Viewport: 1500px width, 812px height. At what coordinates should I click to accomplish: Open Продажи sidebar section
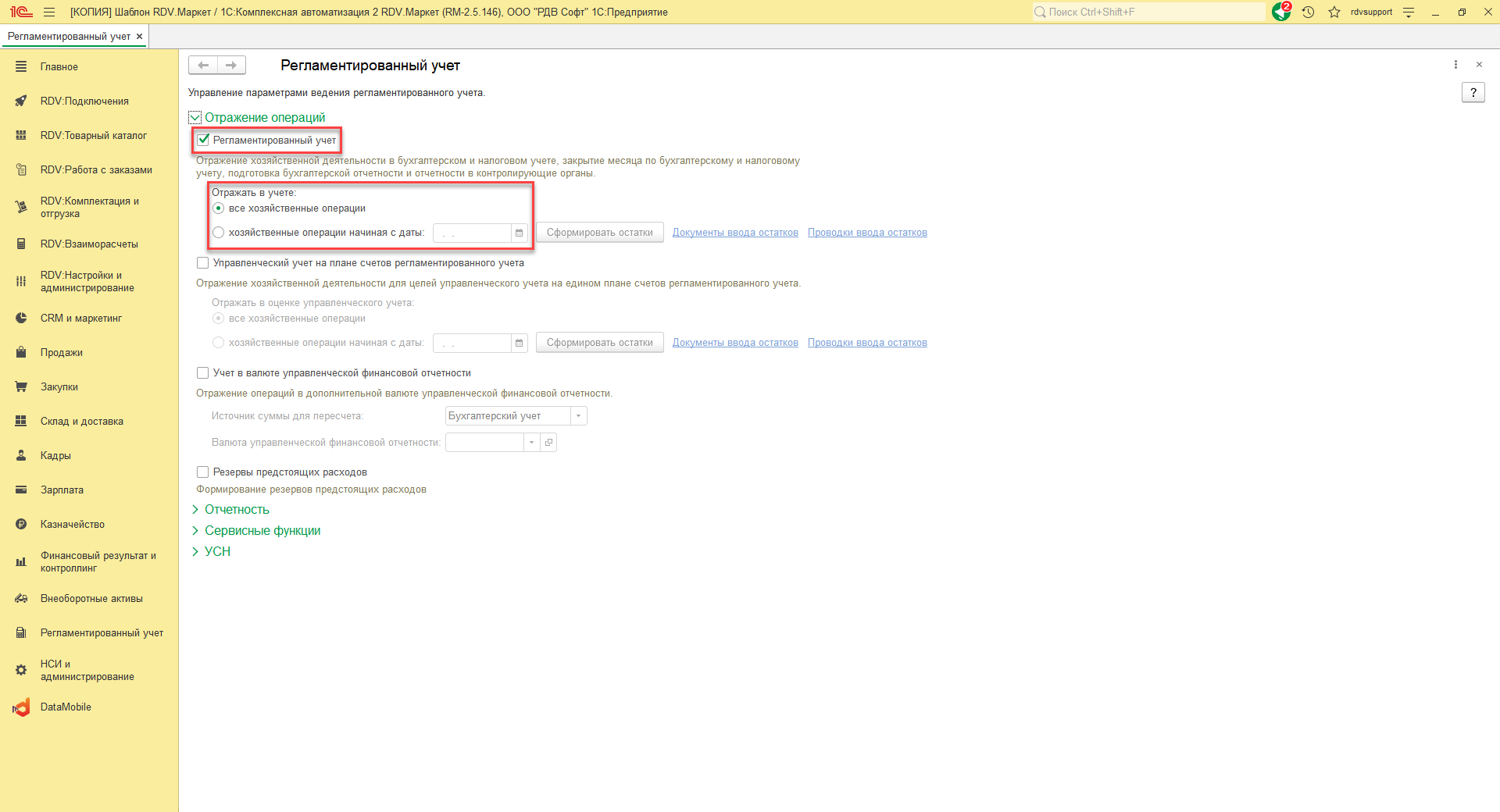(62, 353)
